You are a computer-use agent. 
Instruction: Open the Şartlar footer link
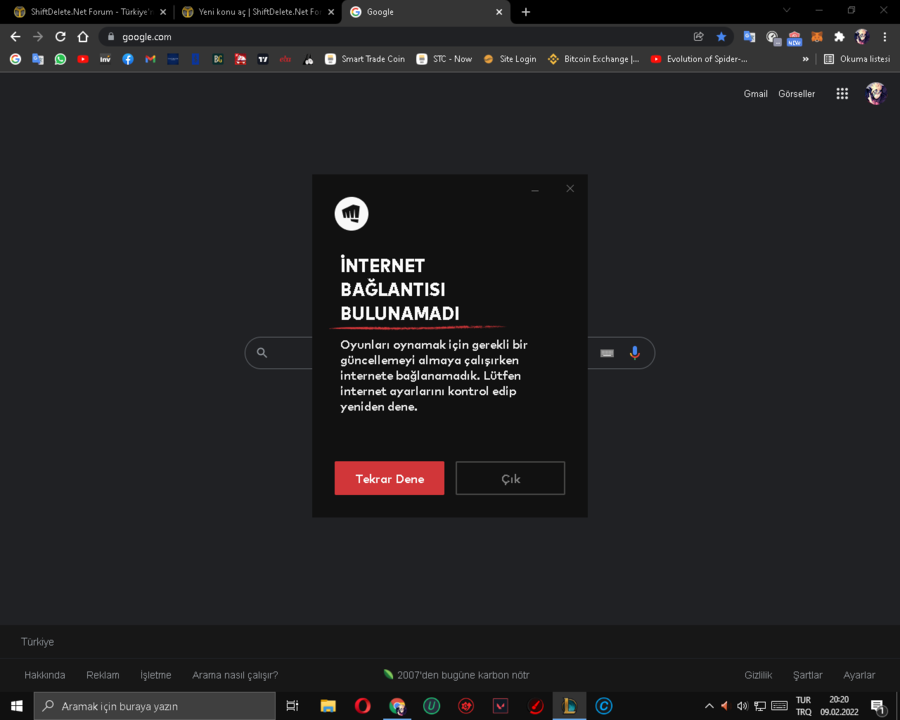coord(808,675)
